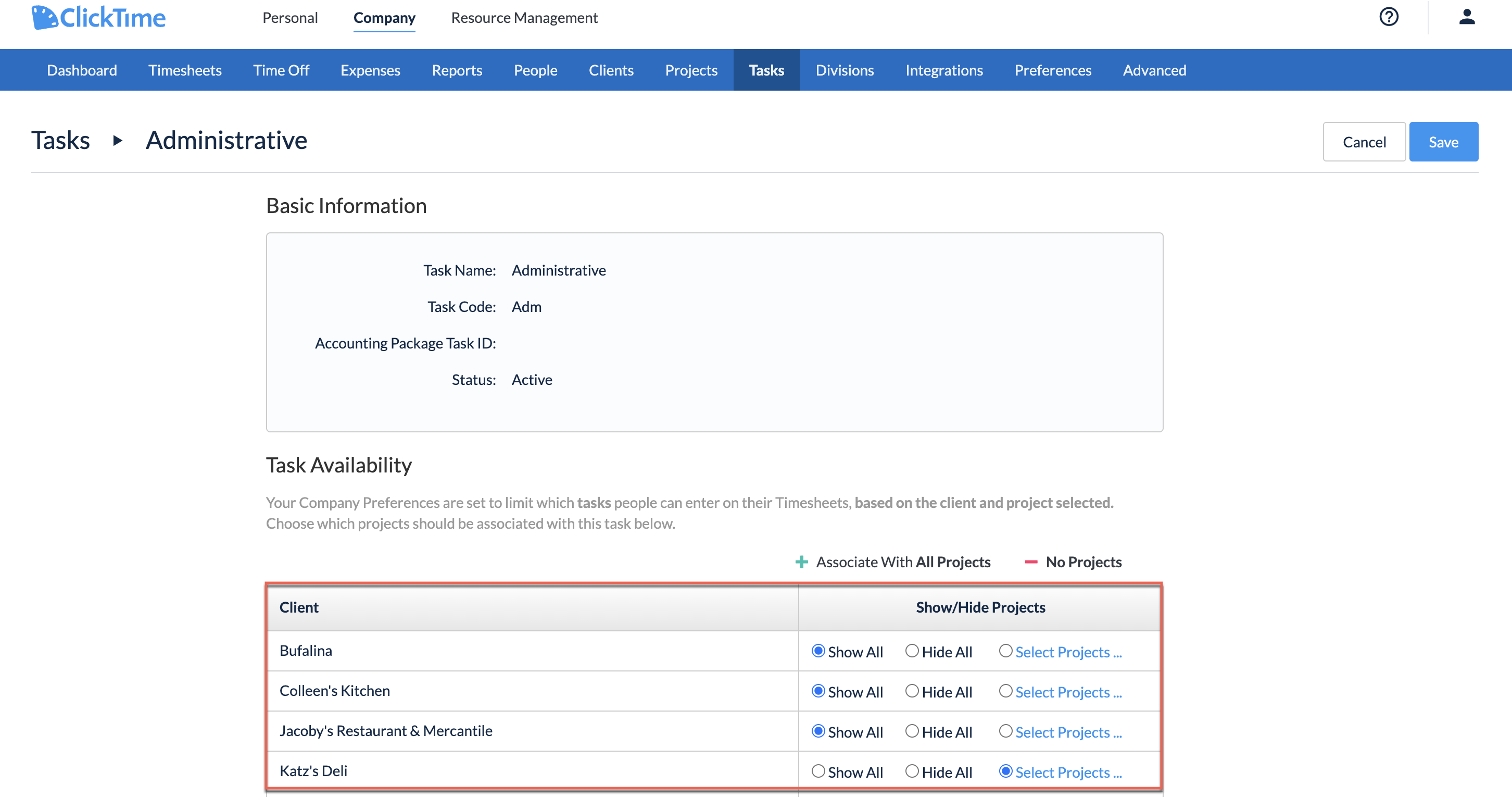This screenshot has width=1512, height=797.
Task: Open the user profile icon
Action: tap(1467, 17)
